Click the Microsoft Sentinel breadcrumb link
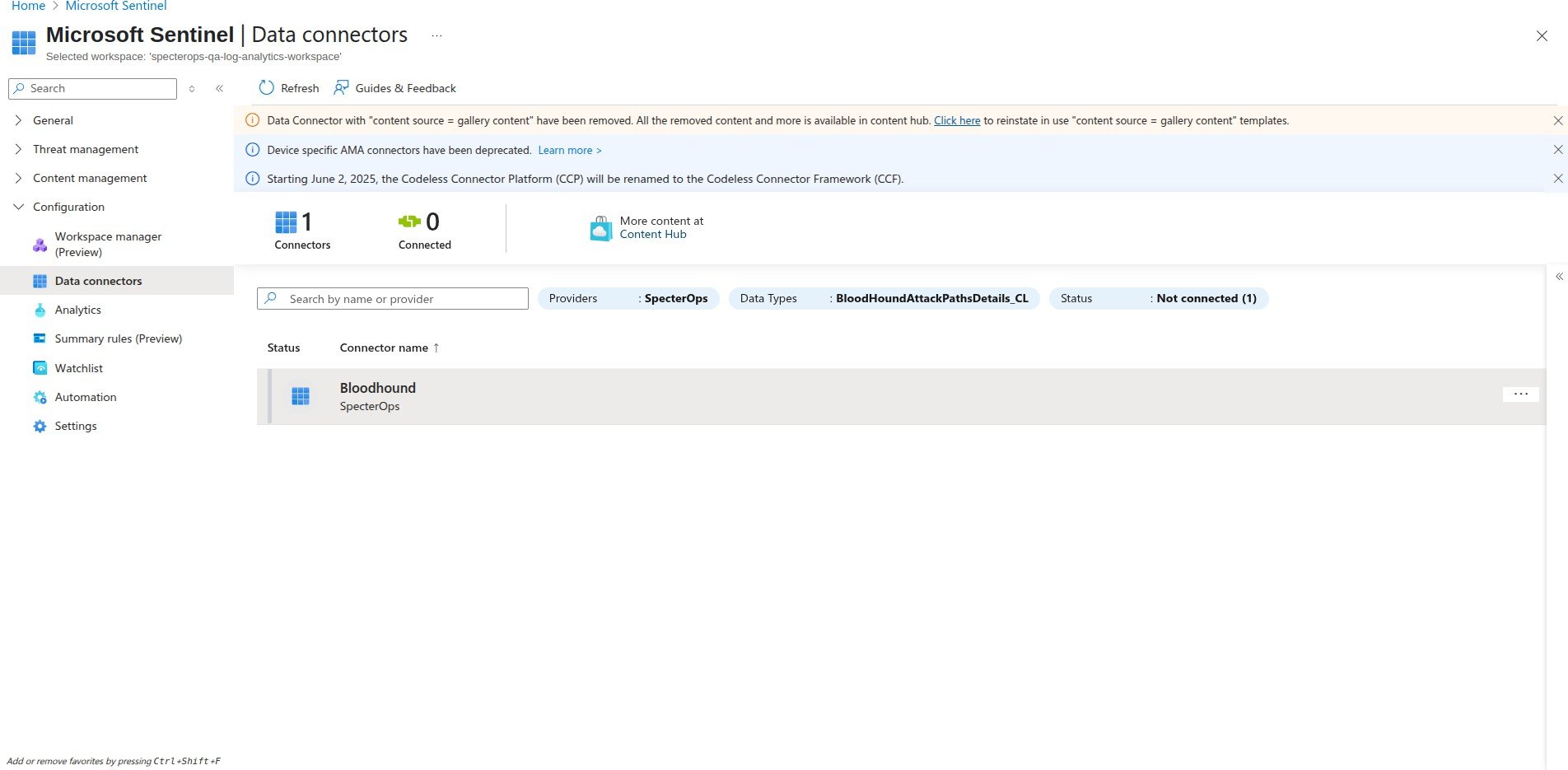The image size is (1568, 770). click(116, 6)
